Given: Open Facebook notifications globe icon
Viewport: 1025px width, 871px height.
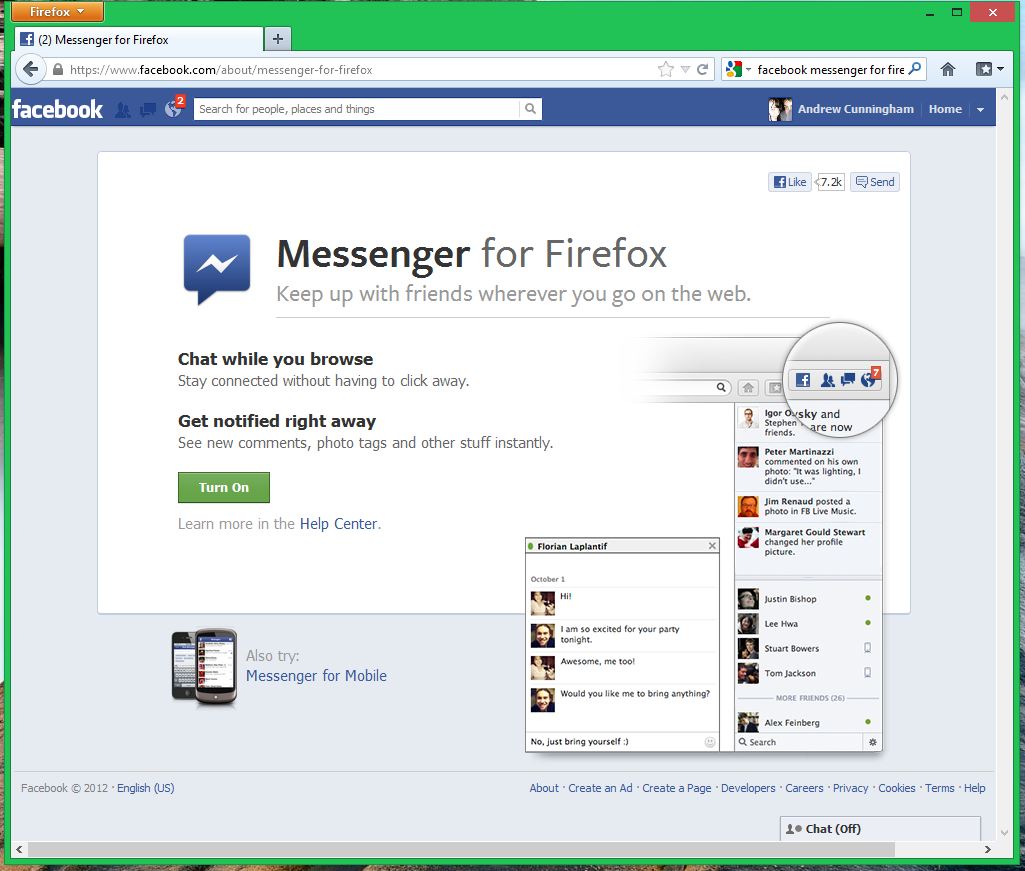Looking at the screenshot, I should pos(174,109).
